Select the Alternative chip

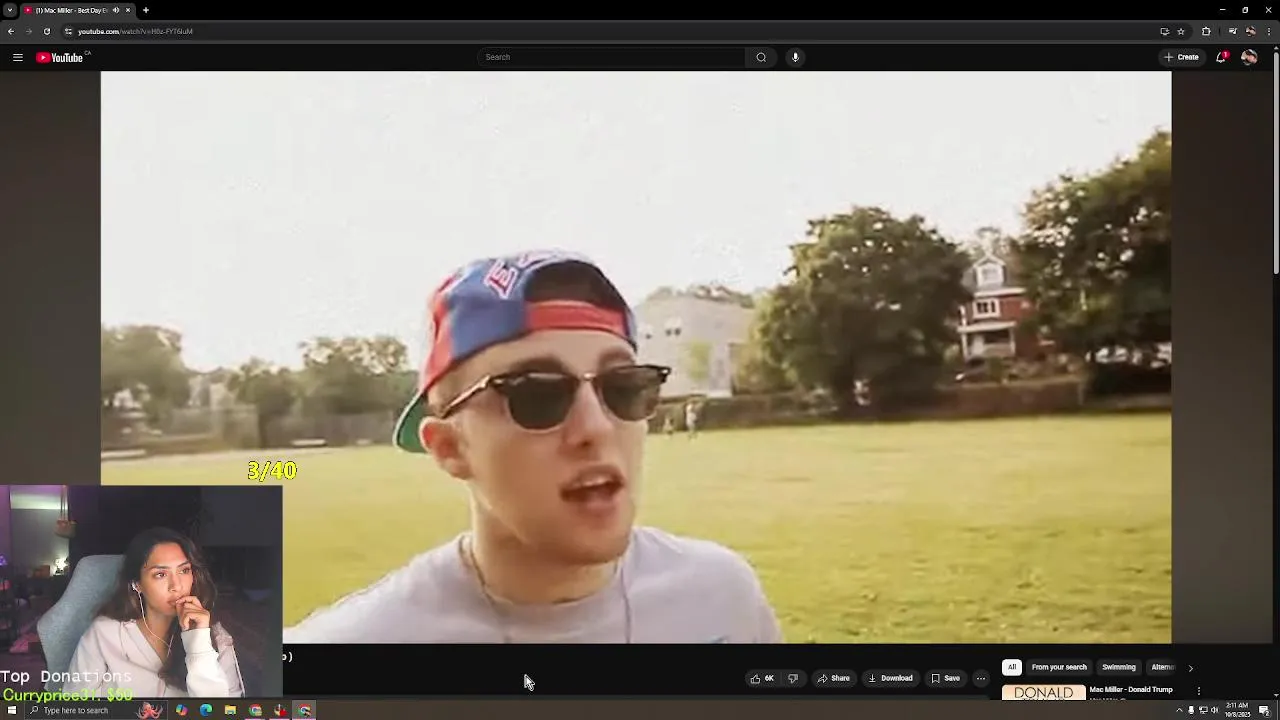(1162, 667)
